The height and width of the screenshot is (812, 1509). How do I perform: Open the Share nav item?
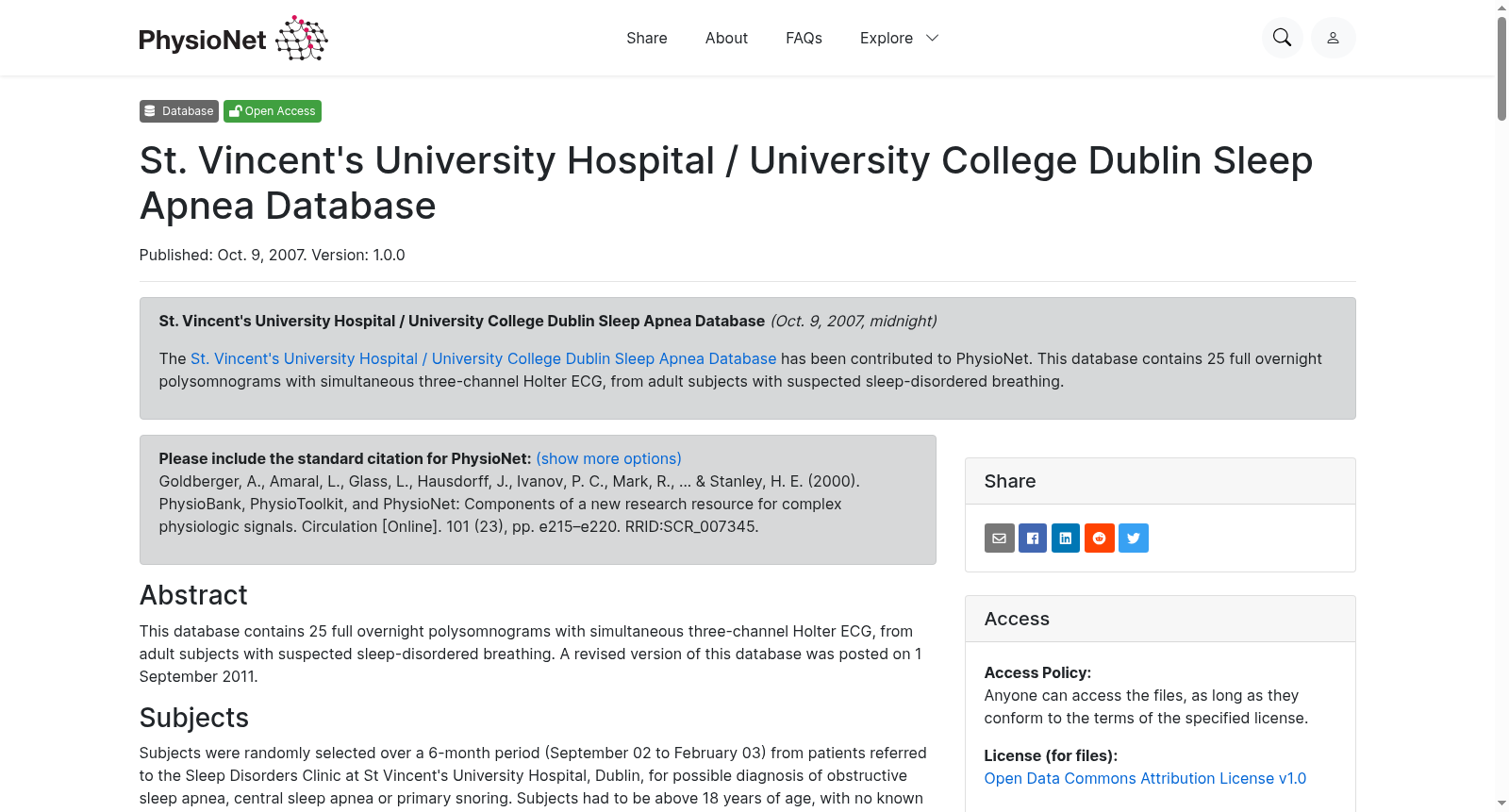point(647,38)
